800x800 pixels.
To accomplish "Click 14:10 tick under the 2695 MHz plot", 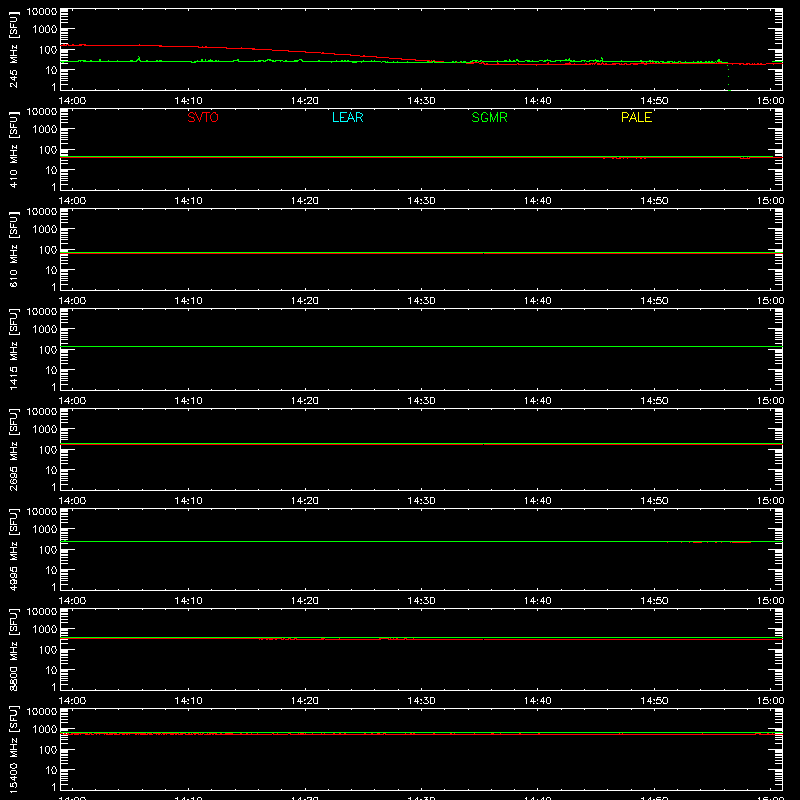I will pyautogui.click(x=188, y=501).
